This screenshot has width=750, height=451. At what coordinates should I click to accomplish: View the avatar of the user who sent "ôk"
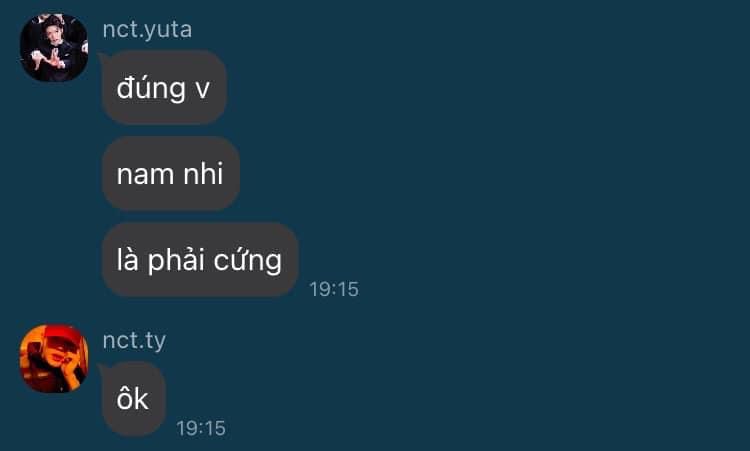[54, 358]
